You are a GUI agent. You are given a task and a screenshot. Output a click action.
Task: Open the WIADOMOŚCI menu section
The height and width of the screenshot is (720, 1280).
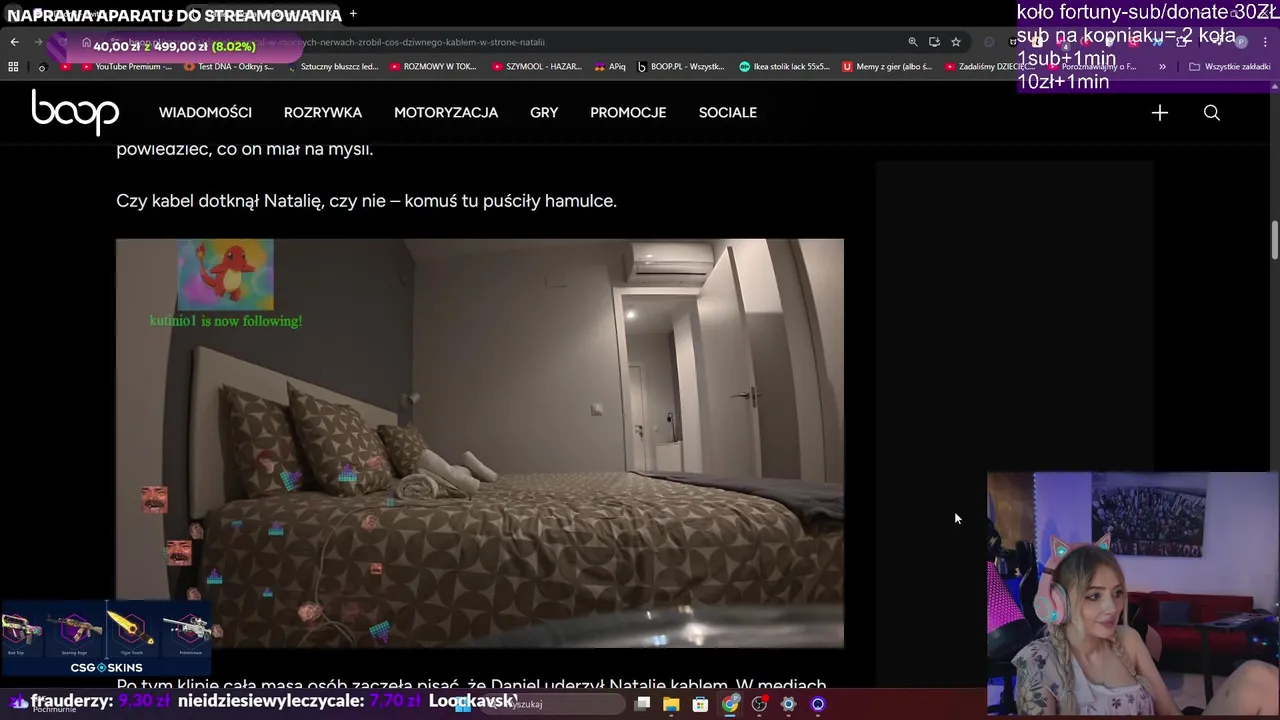205,113
